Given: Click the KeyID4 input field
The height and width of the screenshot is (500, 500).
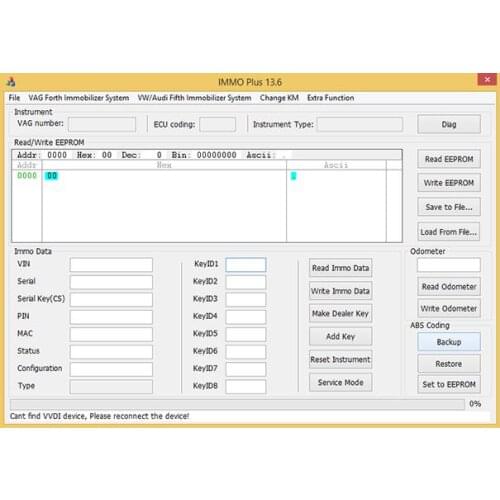Looking at the screenshot, I should pyautogui.click(x=246, y=317).
